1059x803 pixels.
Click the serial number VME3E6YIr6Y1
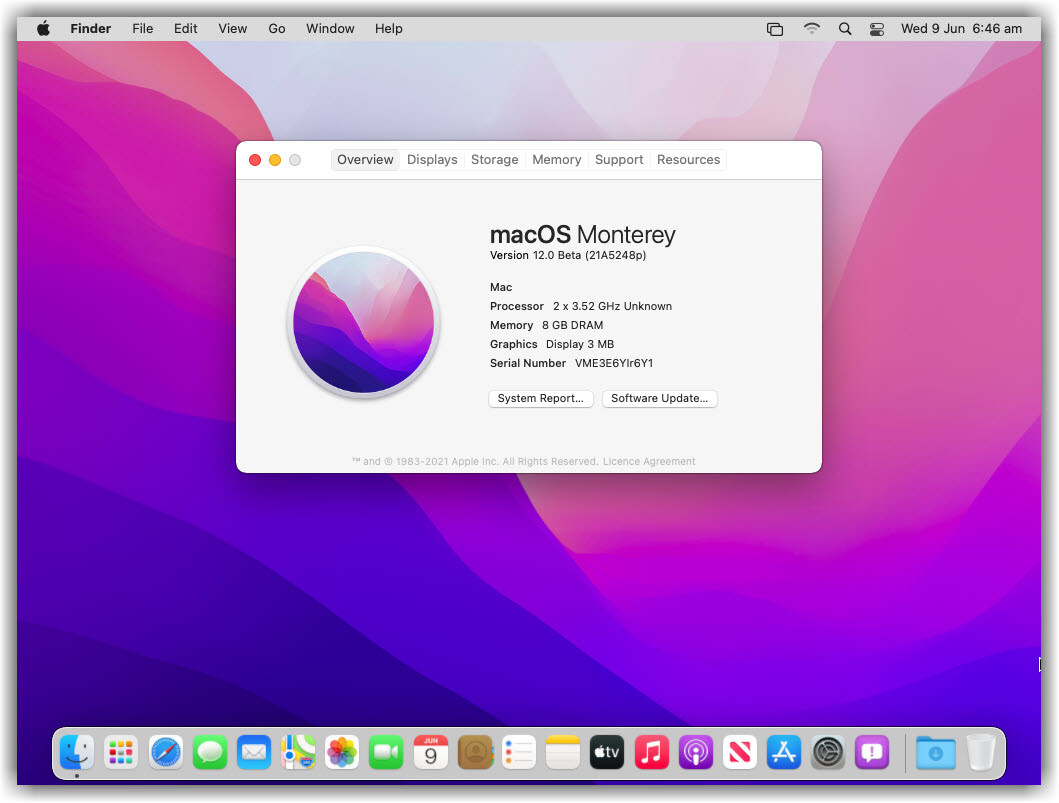[614, 363]
